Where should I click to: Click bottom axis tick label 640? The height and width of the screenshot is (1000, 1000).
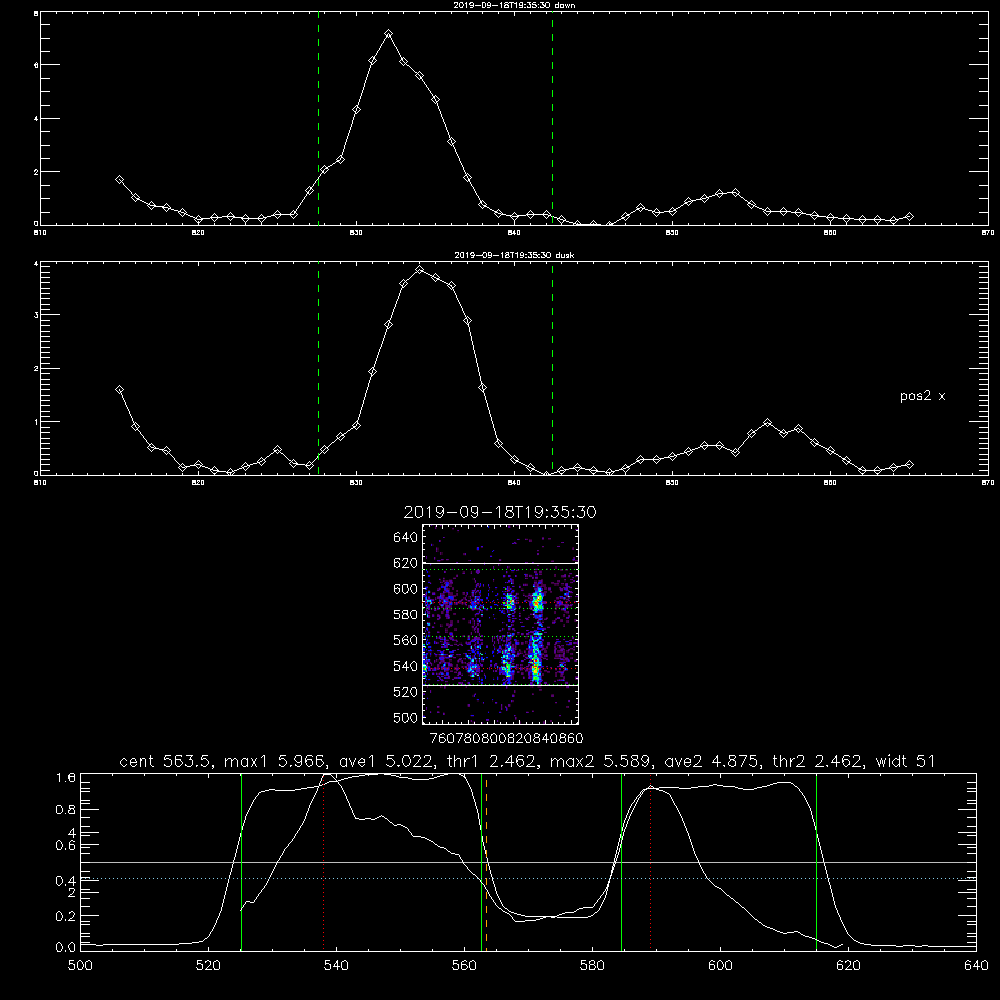[x=976, y=966]
